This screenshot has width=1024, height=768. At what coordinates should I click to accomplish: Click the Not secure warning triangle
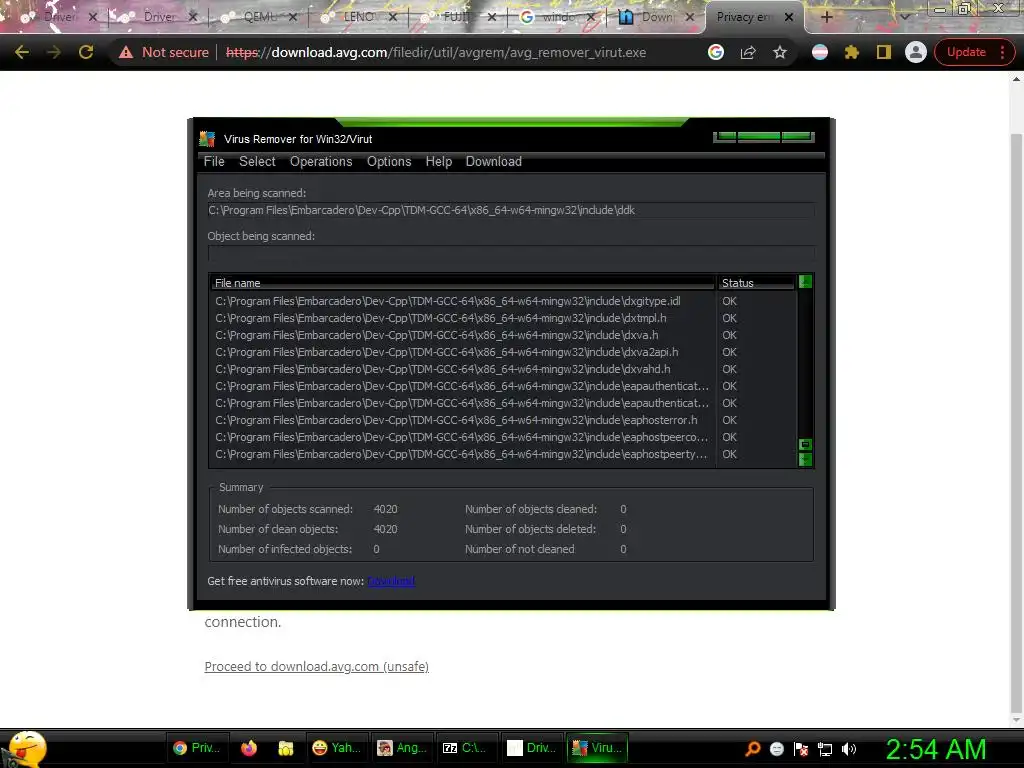[x=126, y=52]
